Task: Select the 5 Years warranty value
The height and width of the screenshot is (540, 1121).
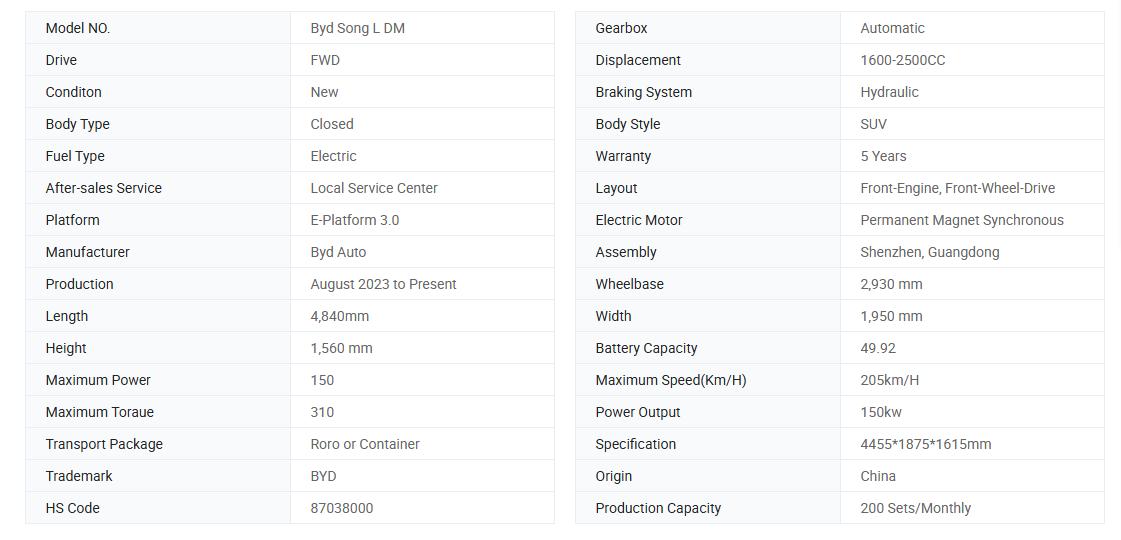Action: (883, 156)
